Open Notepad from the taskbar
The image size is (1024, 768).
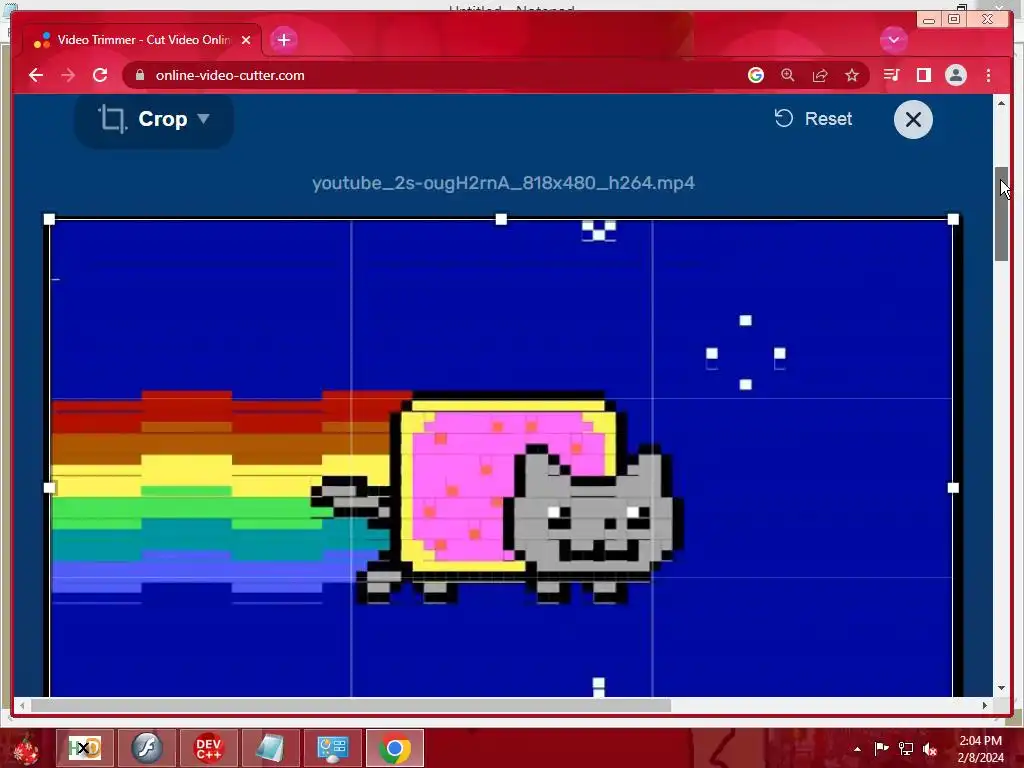tap(270, 748)
